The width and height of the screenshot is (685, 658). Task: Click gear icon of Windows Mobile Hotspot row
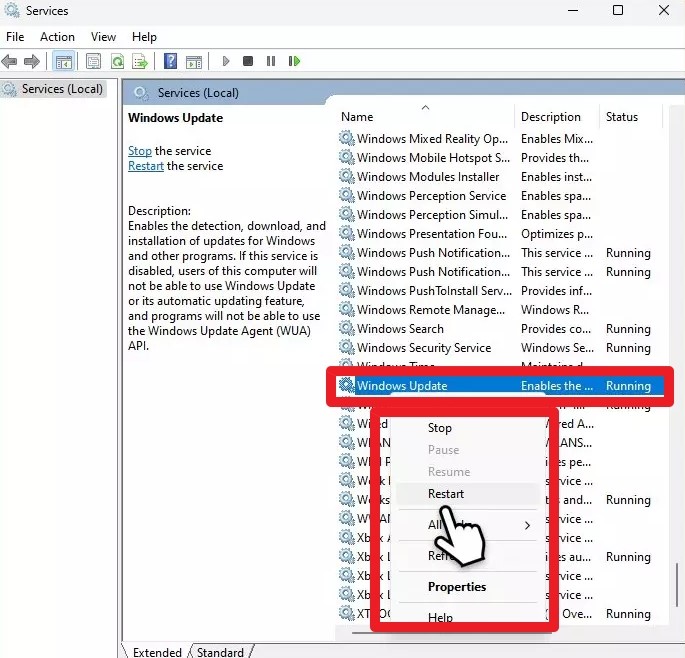(346, 157)
